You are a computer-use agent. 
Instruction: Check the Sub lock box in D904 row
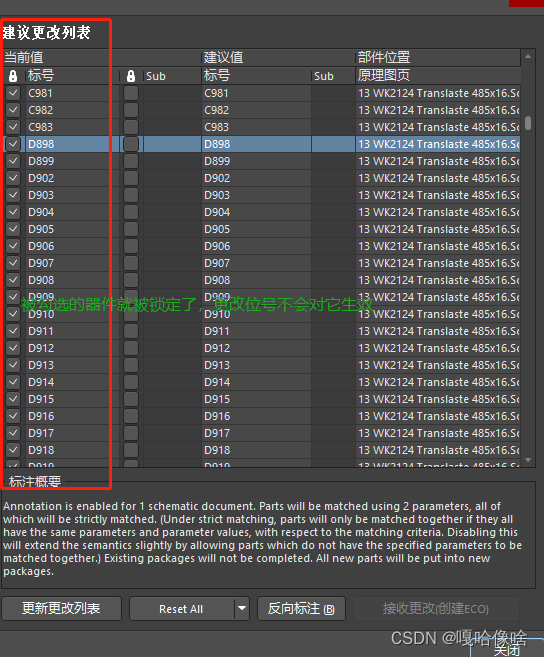pos(131,212)
